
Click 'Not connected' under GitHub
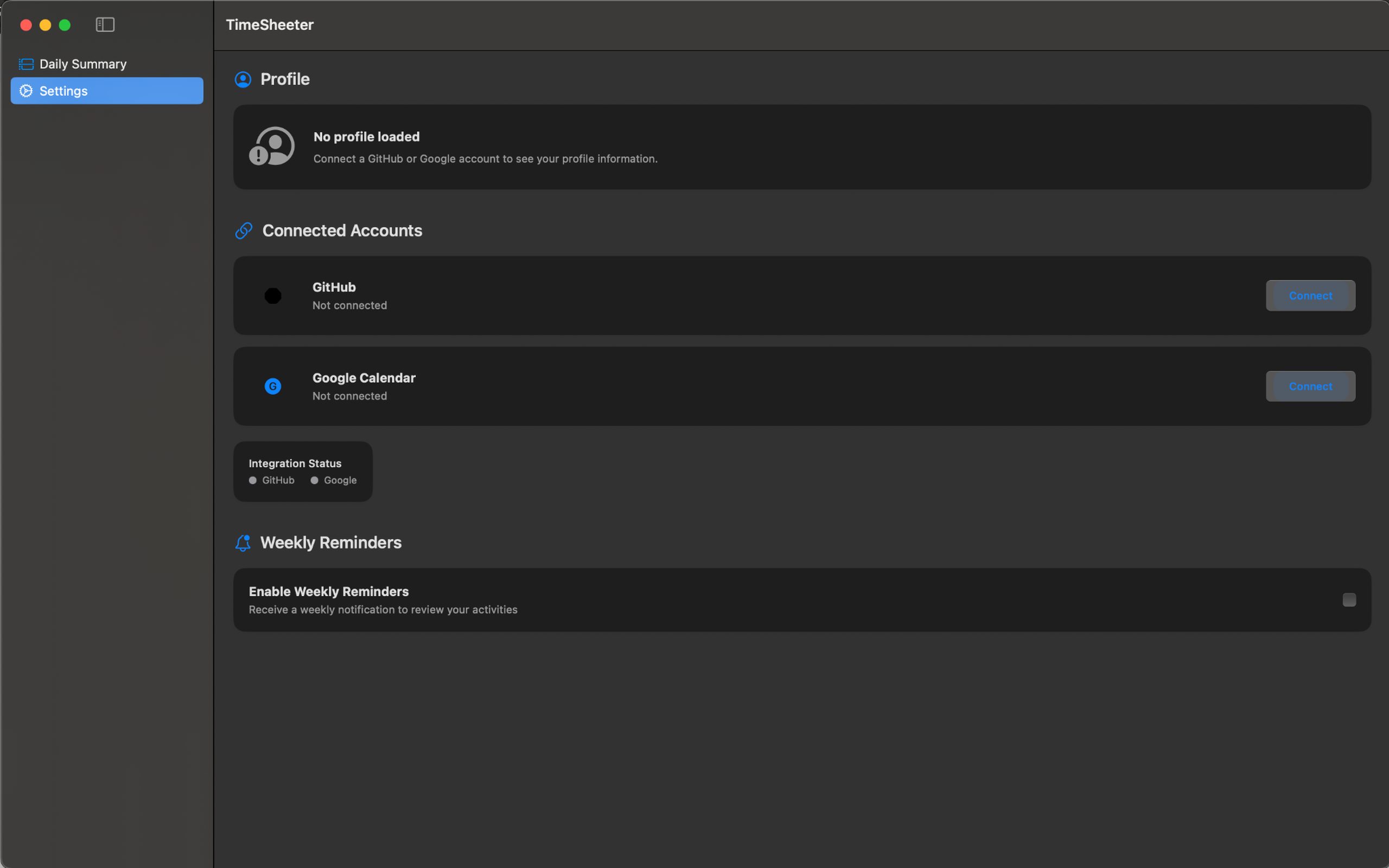point(349,305)
